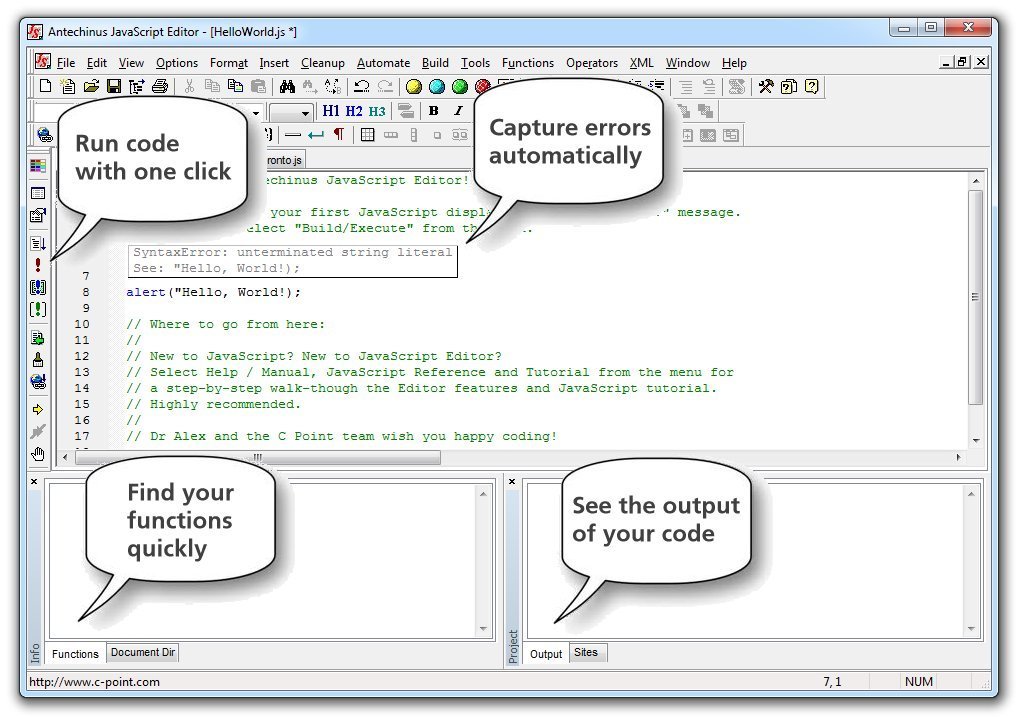Insert an H1 heading
Viewport: 1024px width, 718px height.
click(x=330, y=110)
